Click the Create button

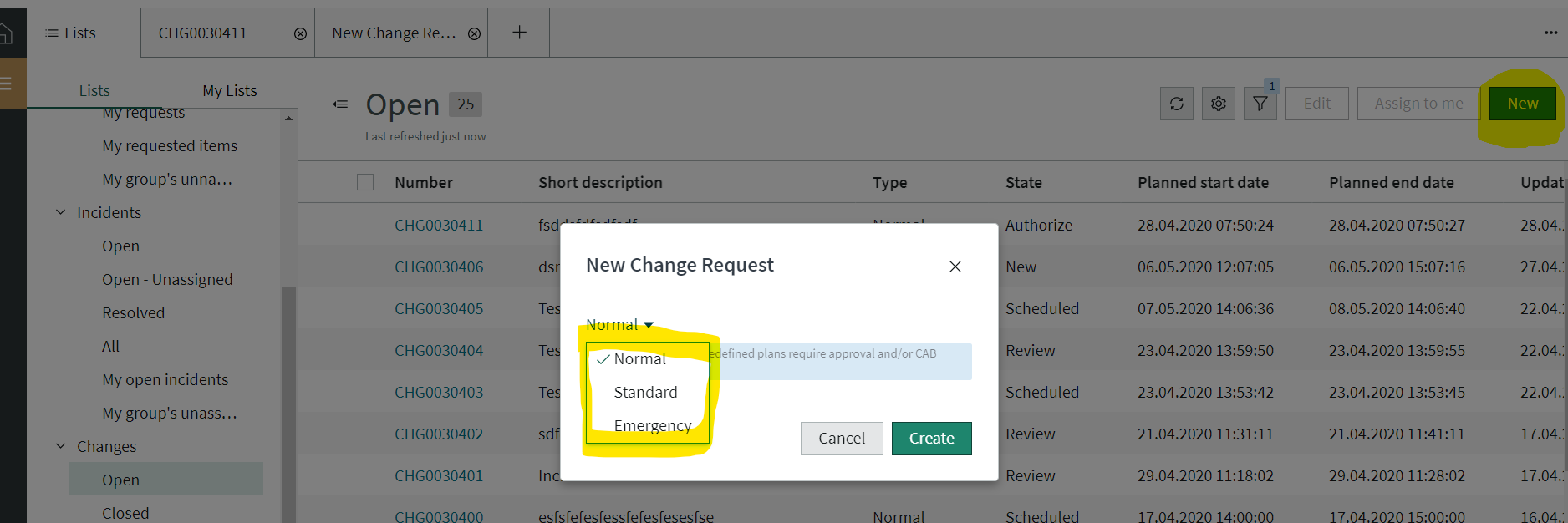pyautogui.click(x=931, y=439)
